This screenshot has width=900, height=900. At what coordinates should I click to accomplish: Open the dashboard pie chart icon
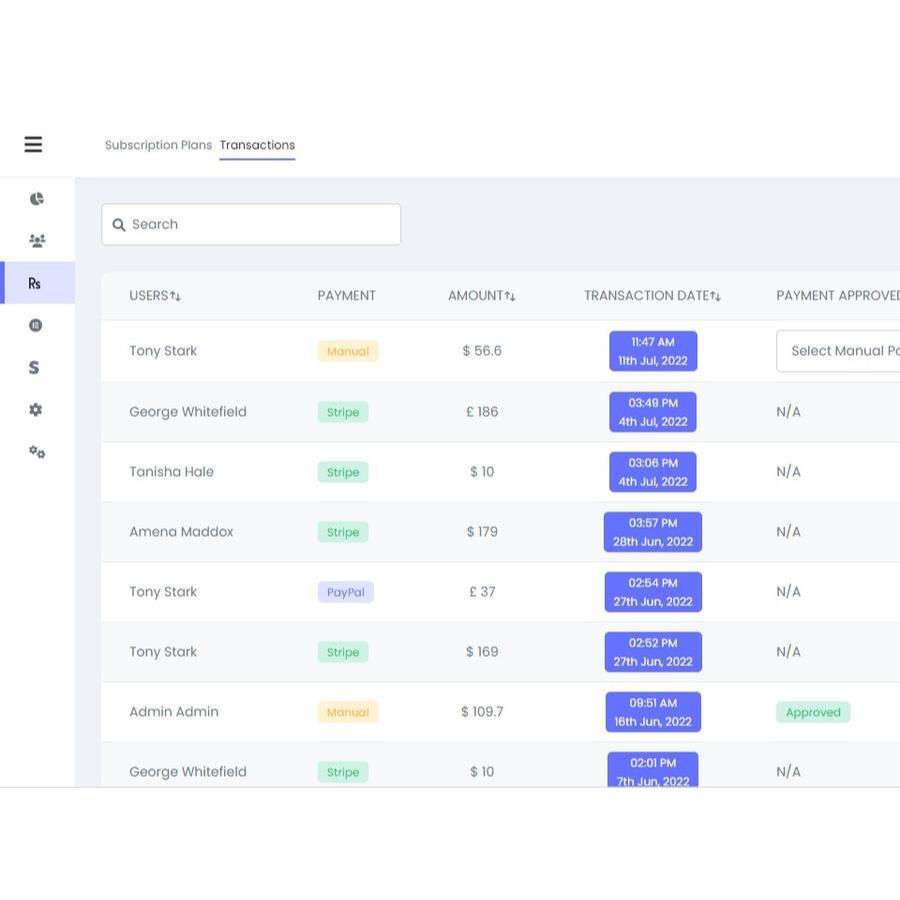pos(37,199)
